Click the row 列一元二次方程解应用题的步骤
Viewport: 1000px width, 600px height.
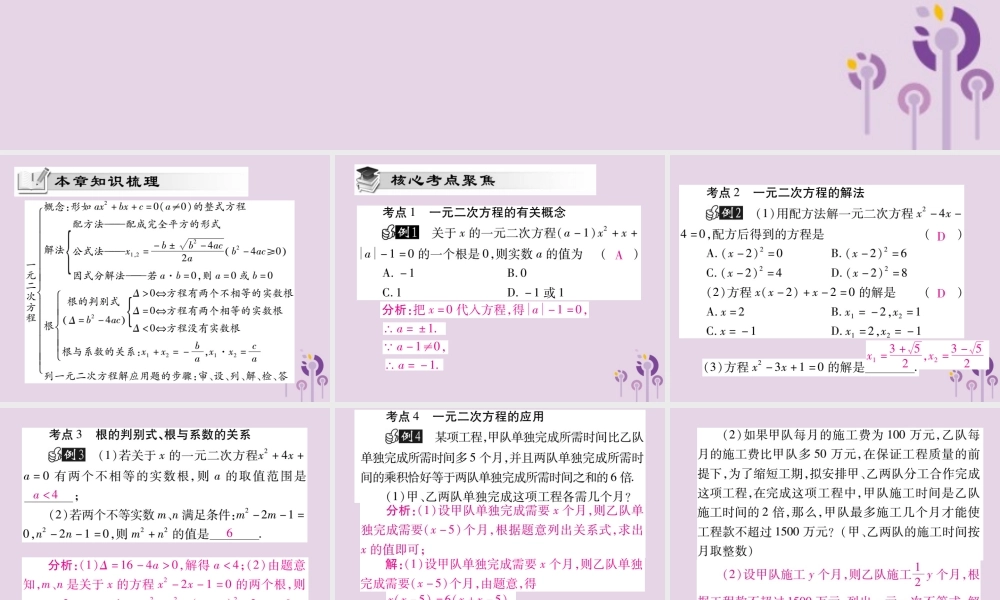166,376
